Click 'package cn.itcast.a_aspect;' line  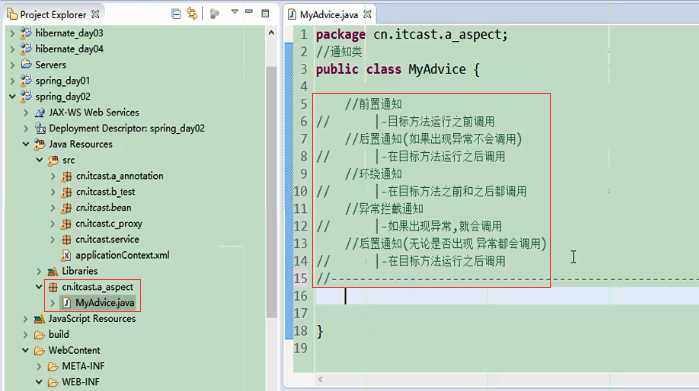click(412, 35)
